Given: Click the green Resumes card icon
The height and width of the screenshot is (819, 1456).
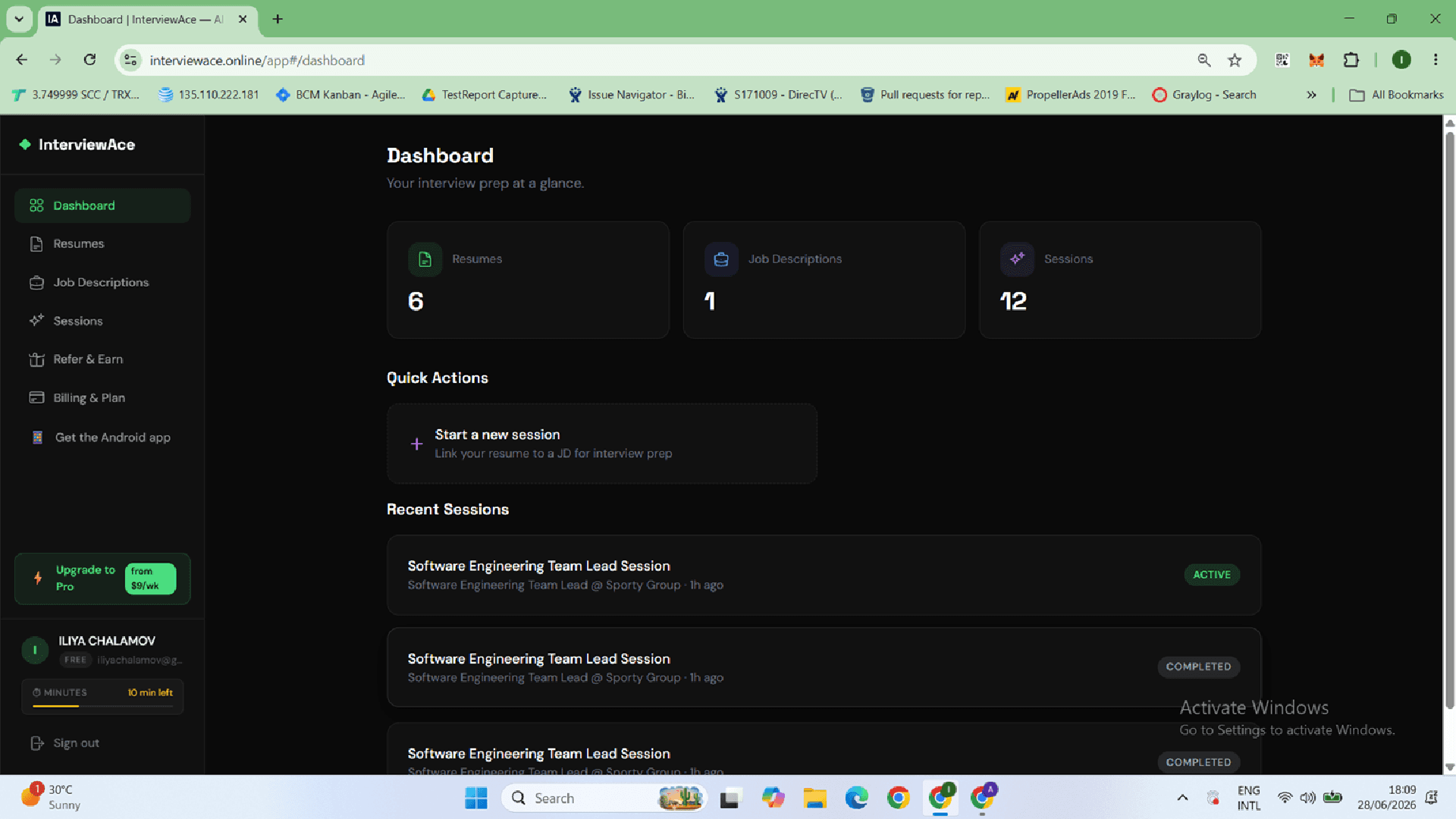Looking at the screenshot, I should (x=425, y=259).
